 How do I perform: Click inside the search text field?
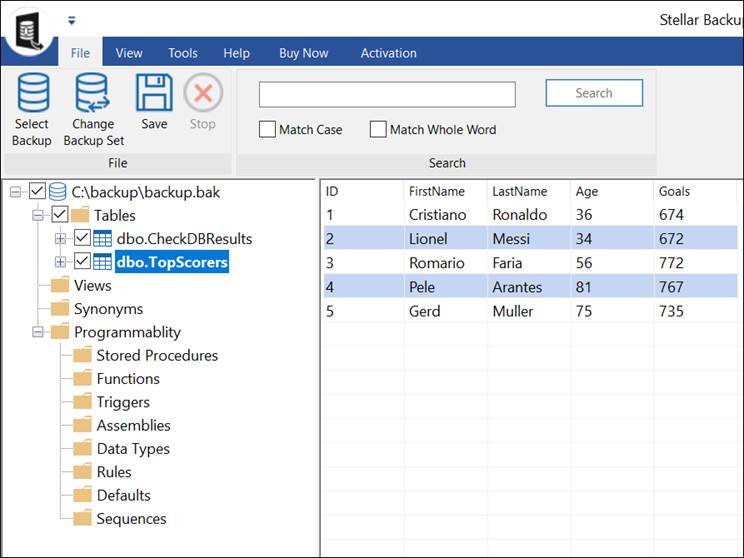pyautogui.click(x=387, y=94)
